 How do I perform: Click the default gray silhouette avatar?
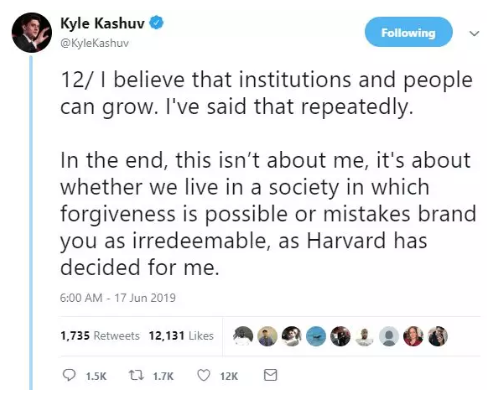coord(389,336)
